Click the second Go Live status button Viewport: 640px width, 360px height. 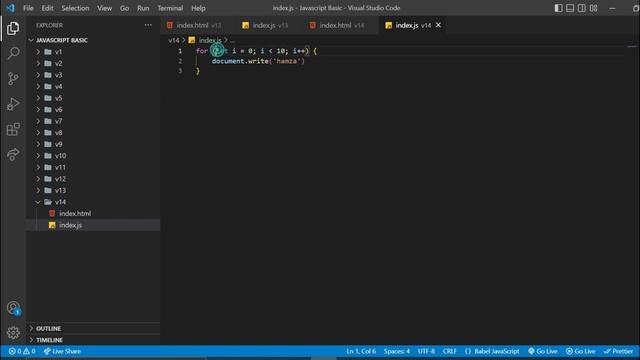pos(581,351)
